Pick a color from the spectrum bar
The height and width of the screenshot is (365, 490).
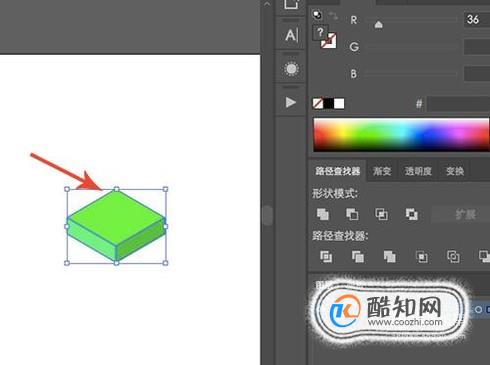coord(401,135)
